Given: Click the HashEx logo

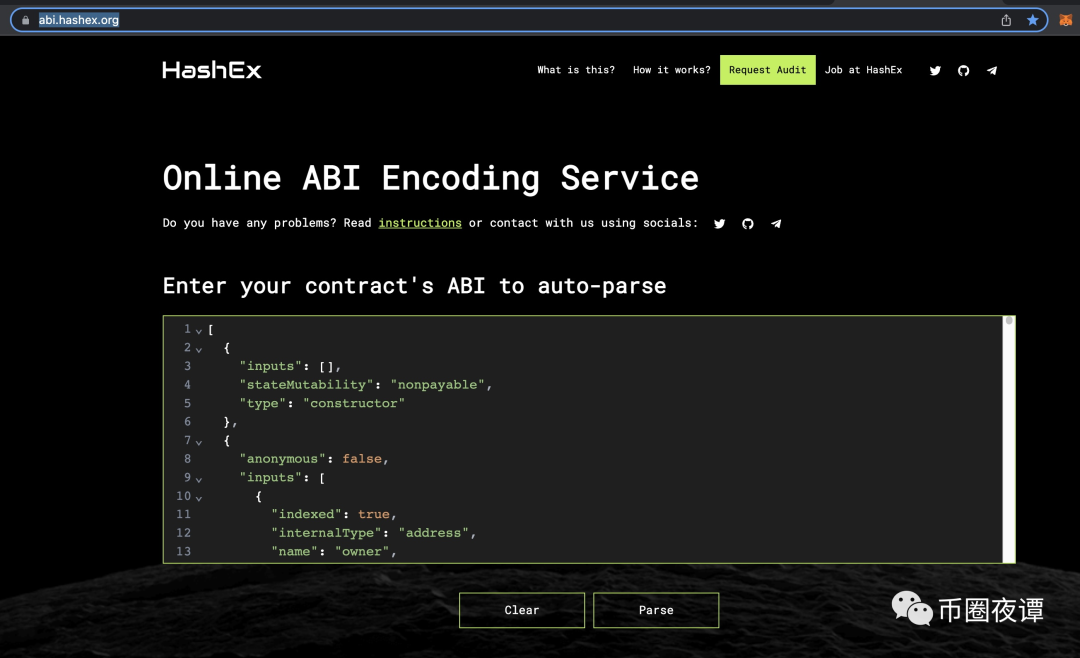Looking at the screenshot, I should (212, 70).
